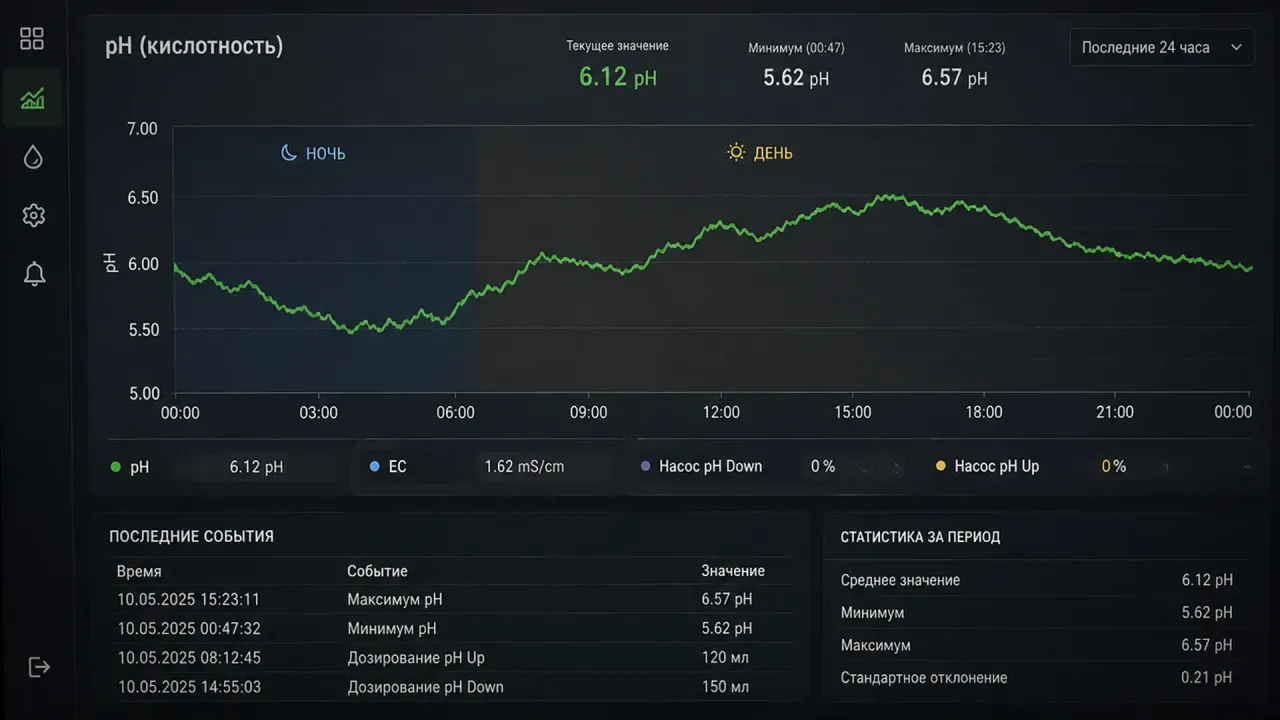
Task: Click the current value 6.12 pH header
Action: [618, 77]
